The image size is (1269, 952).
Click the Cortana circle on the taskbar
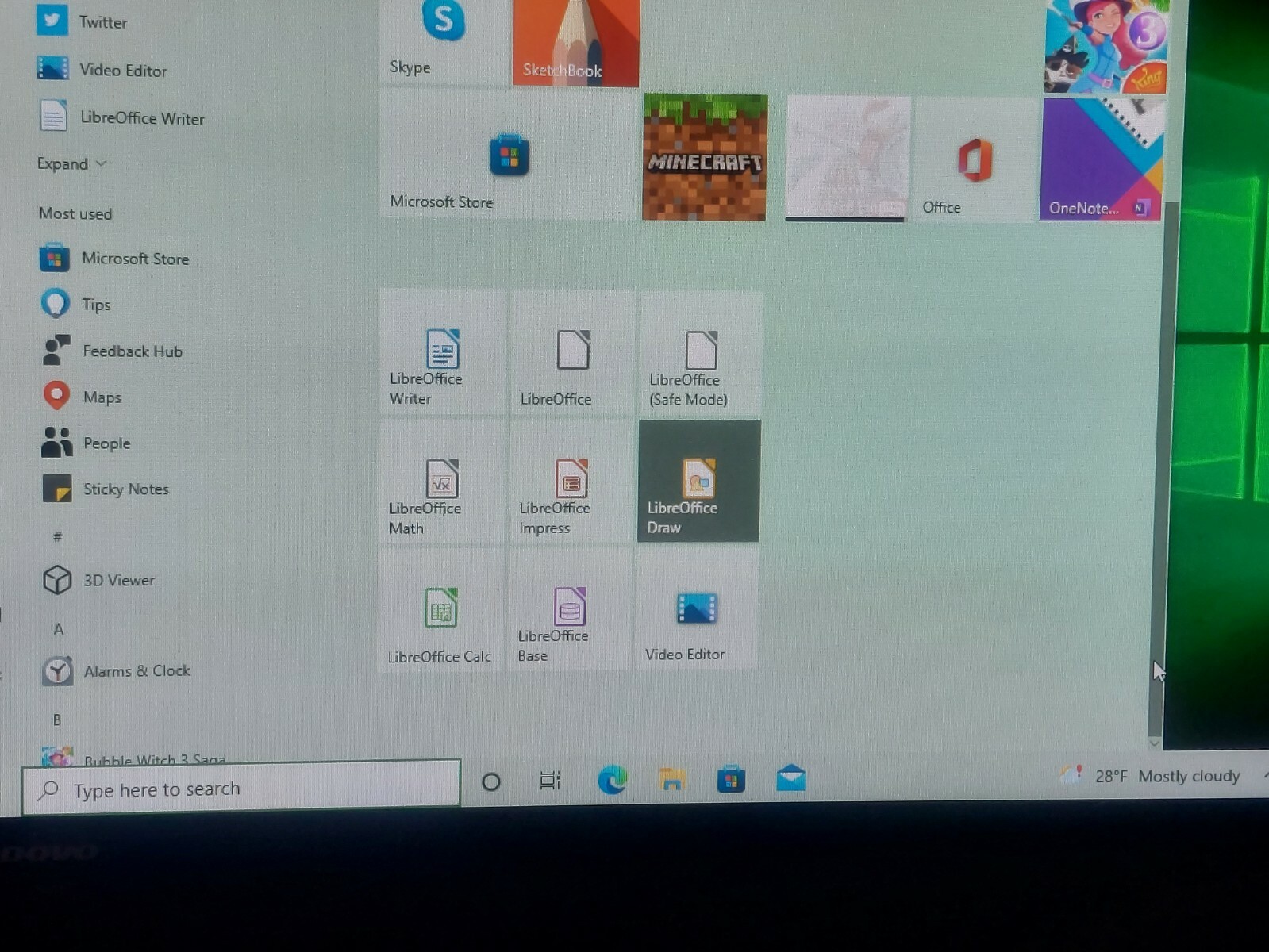[x=491, y=782]
